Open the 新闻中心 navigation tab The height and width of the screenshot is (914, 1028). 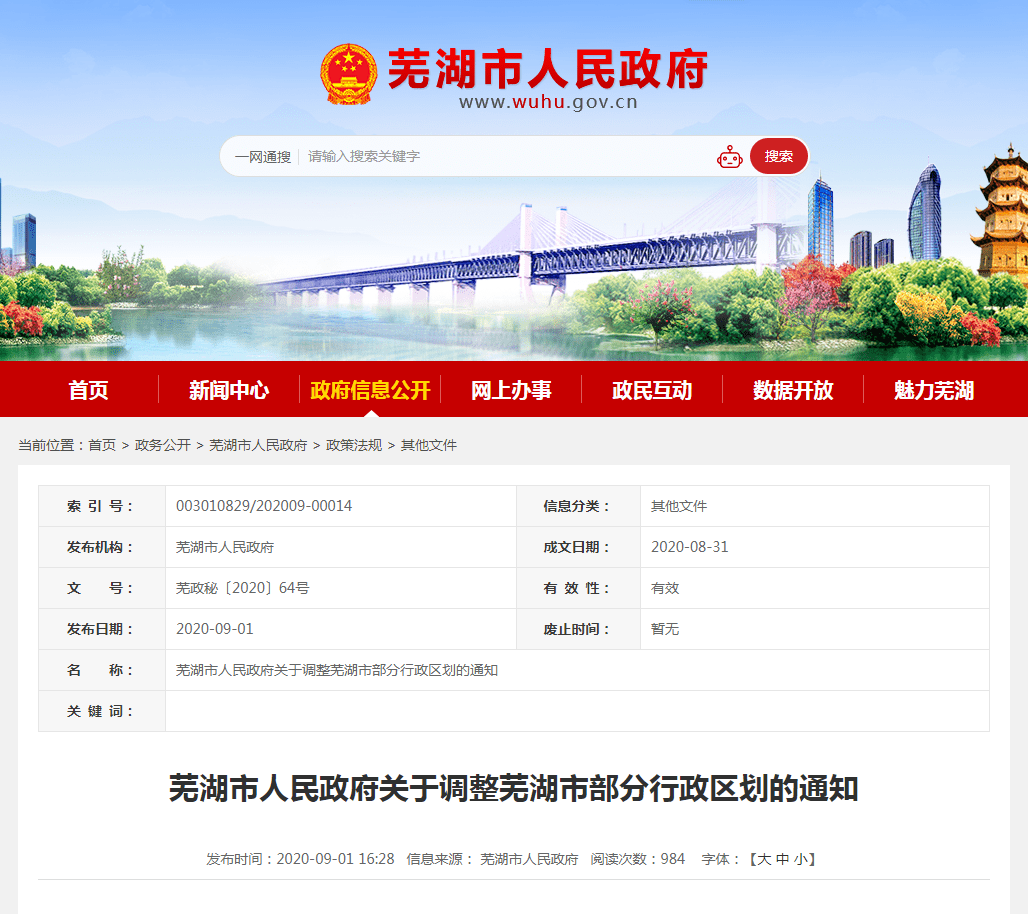tap(229, 390)
